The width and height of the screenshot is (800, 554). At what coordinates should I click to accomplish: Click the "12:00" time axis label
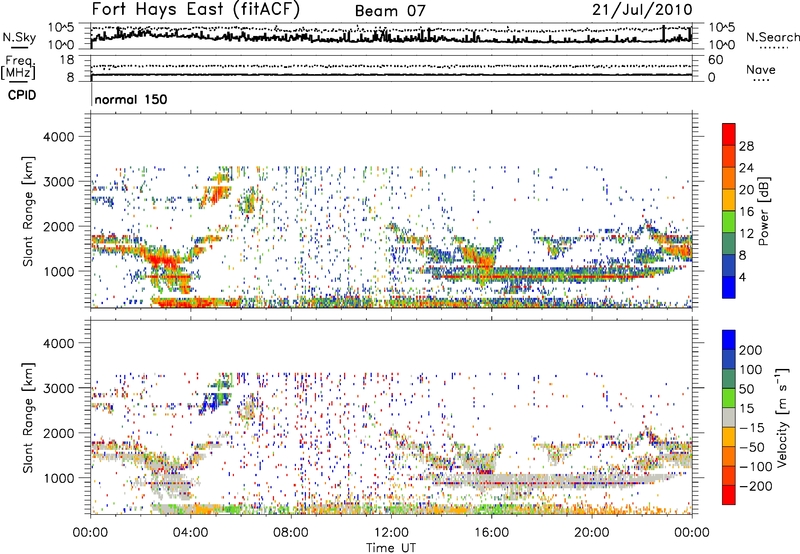pos(391,533)
